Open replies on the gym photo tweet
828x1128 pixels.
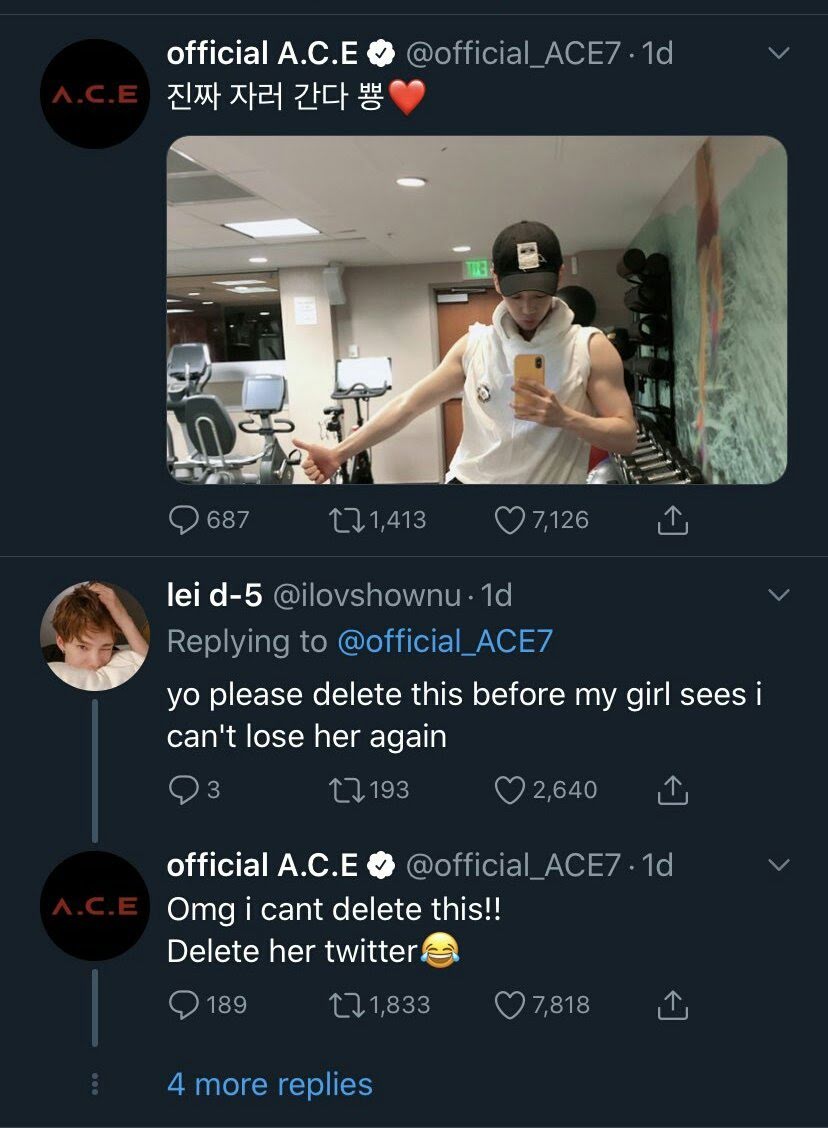(184, 520)
